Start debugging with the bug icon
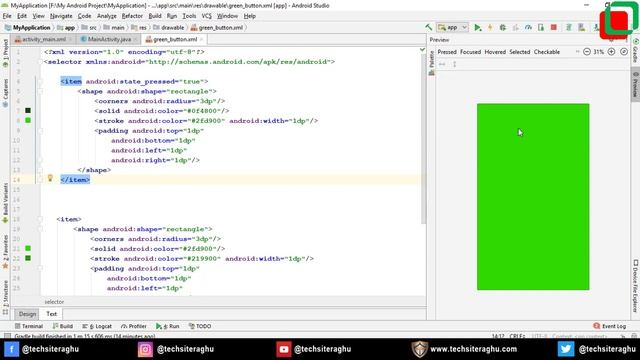The height and width of the screenshot is (360, 640). click(503, 27)
